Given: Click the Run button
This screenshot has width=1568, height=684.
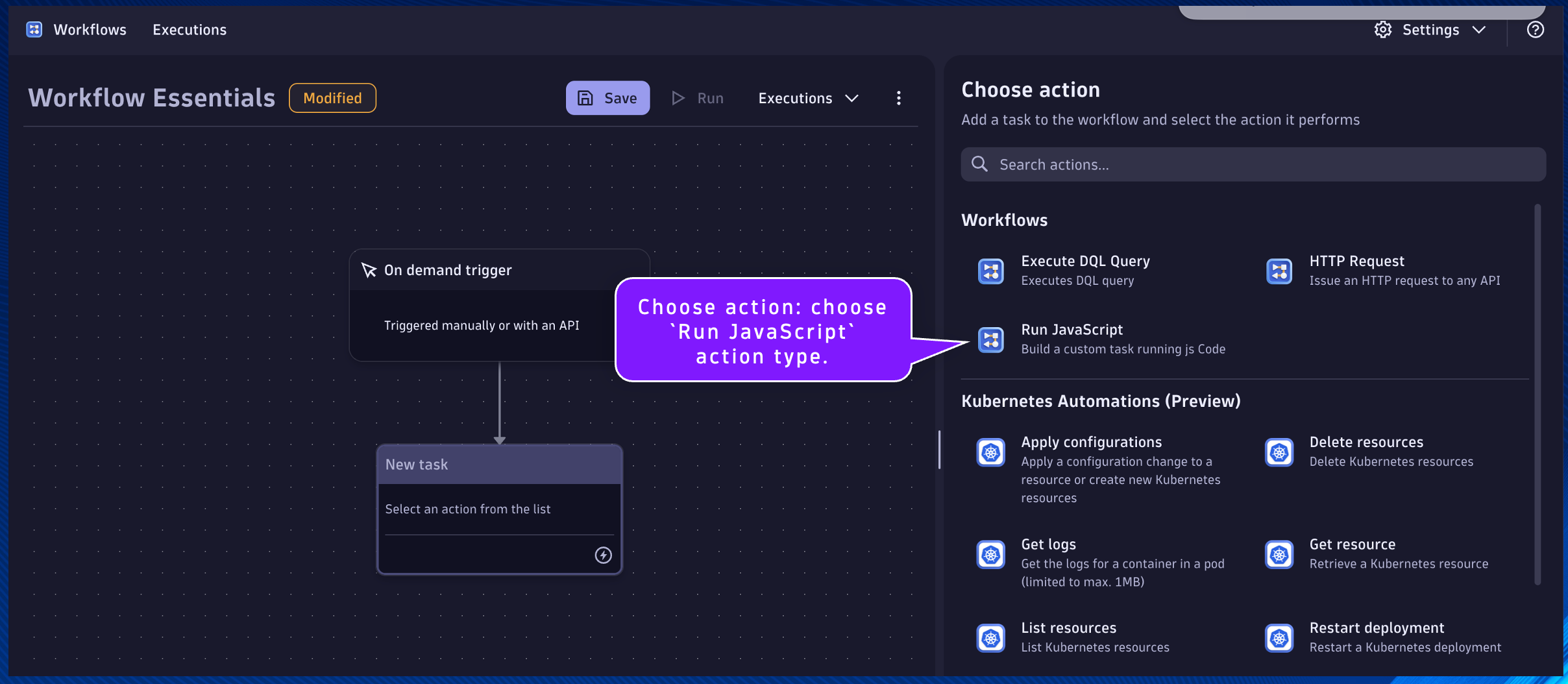Looking at the screenshot, I should pos(698,98).
